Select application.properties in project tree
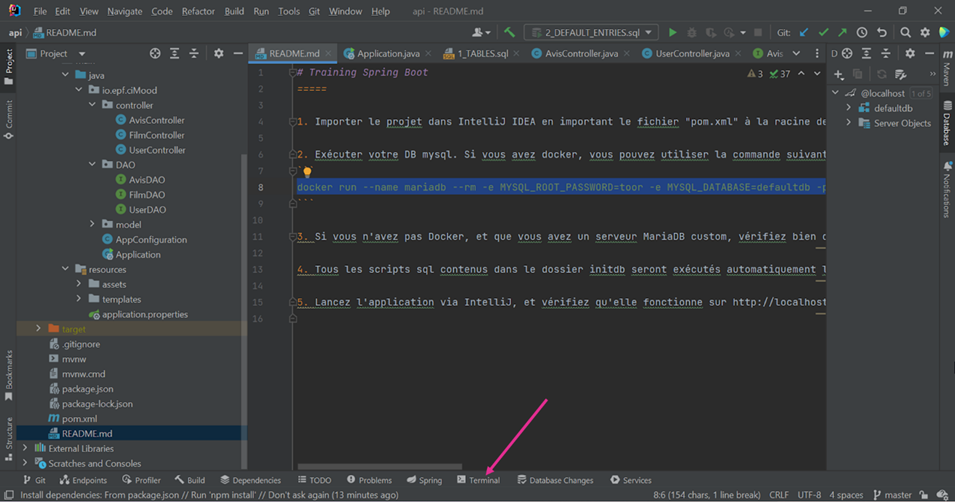The image size is (955, 502). (x=145, y=314)
